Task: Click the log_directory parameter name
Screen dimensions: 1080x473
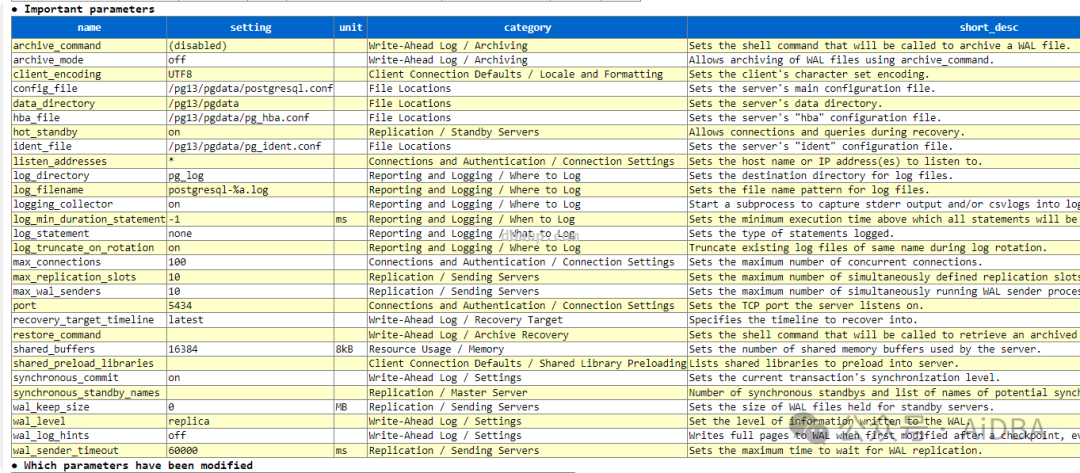Action: [x=52, y=176]
